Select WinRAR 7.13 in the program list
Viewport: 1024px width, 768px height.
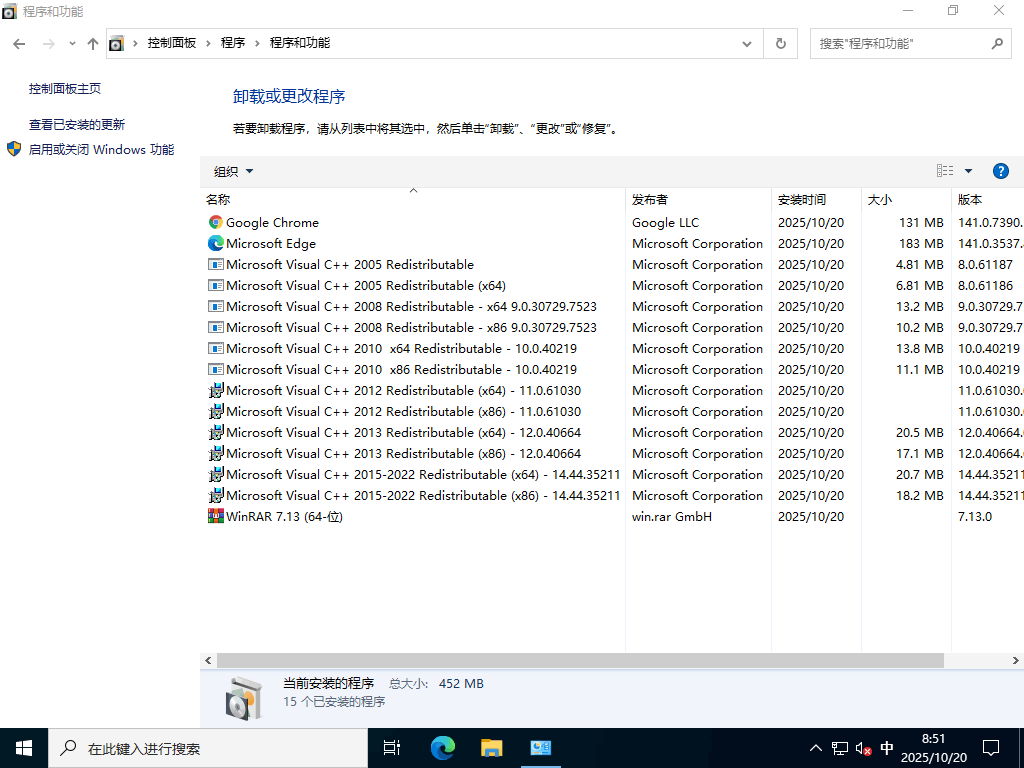(280, 516)
